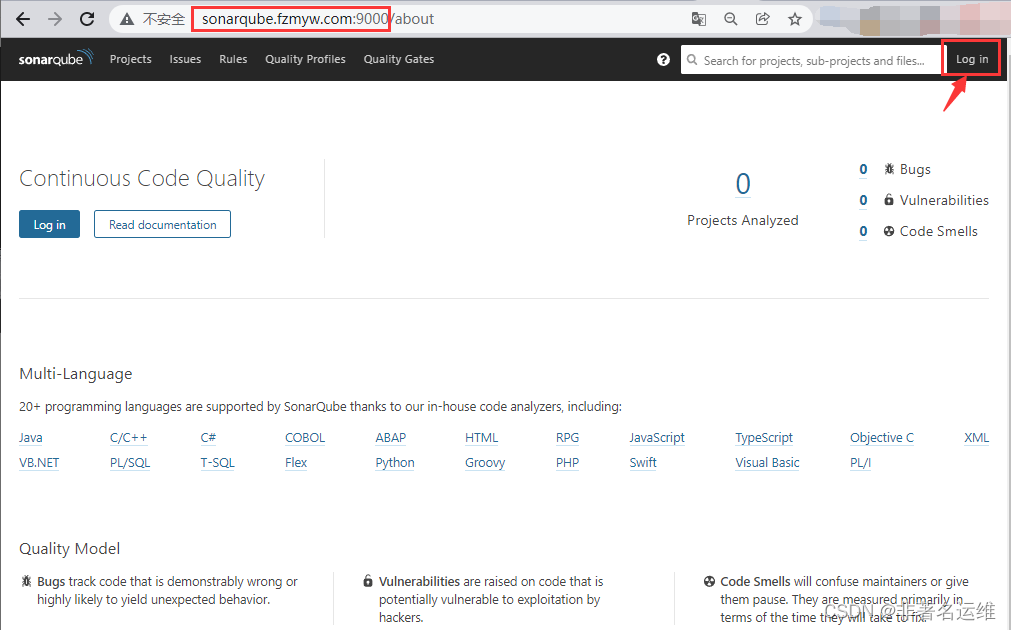Open the COBOL language link
The image size is (1011, 630).
[x=304, y=437]
